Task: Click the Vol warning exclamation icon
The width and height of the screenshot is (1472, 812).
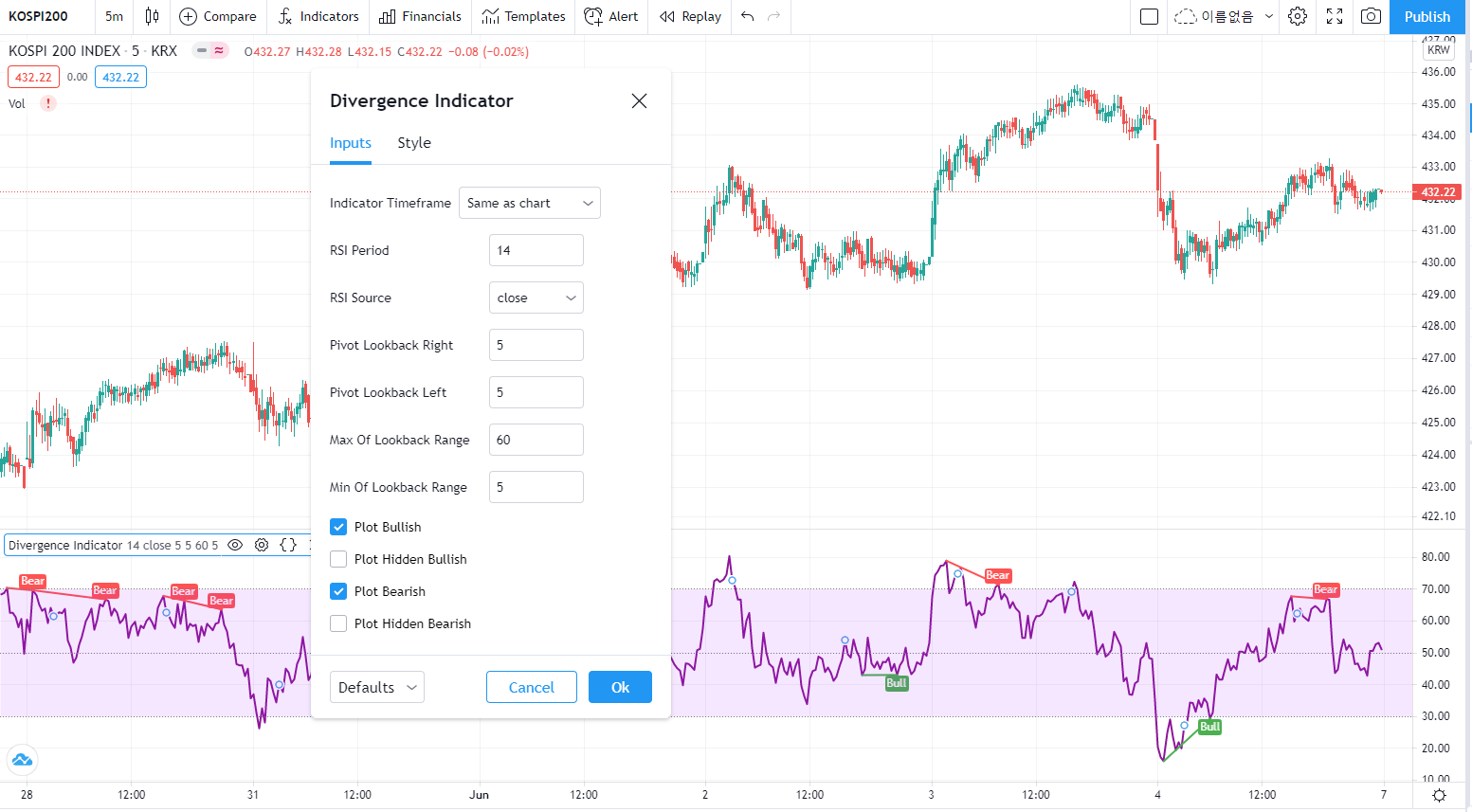Action: pyautogui.click(x=48, y=103)
